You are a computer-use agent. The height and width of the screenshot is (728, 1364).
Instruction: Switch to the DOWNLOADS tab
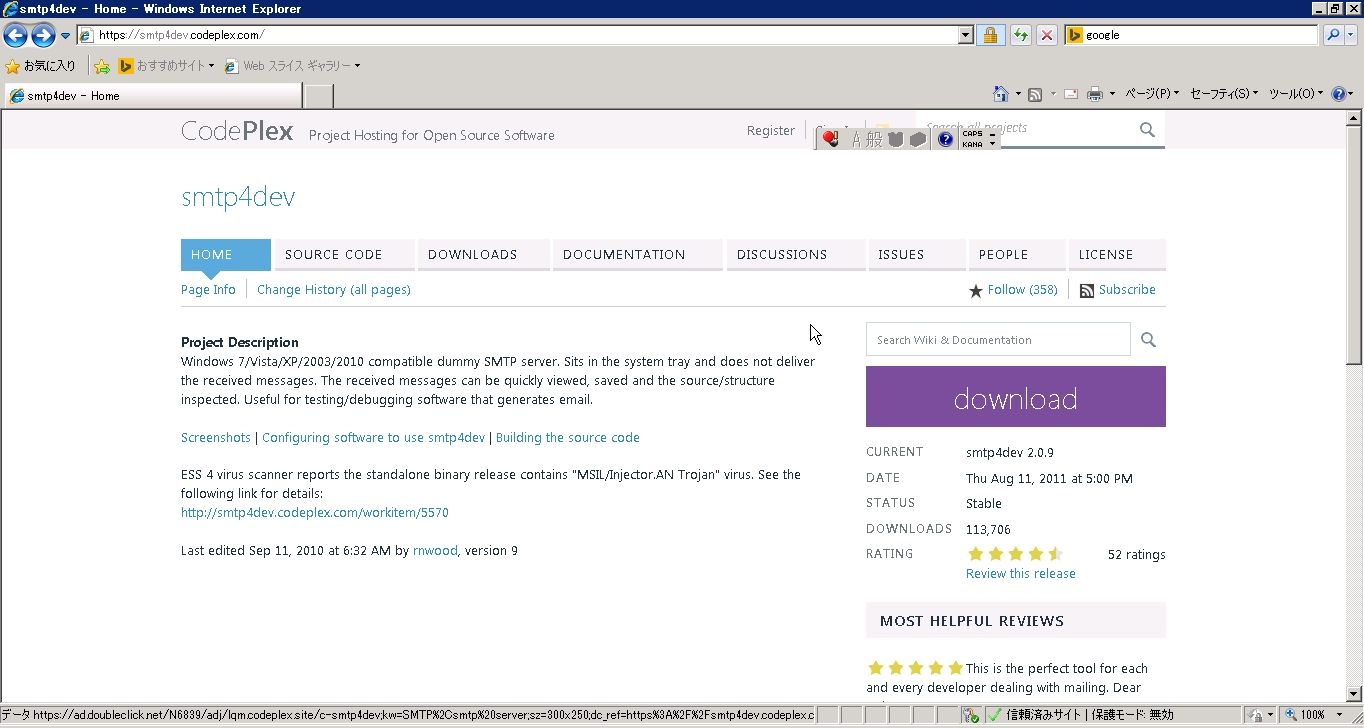pyautogui.click(x=484, y=254)
